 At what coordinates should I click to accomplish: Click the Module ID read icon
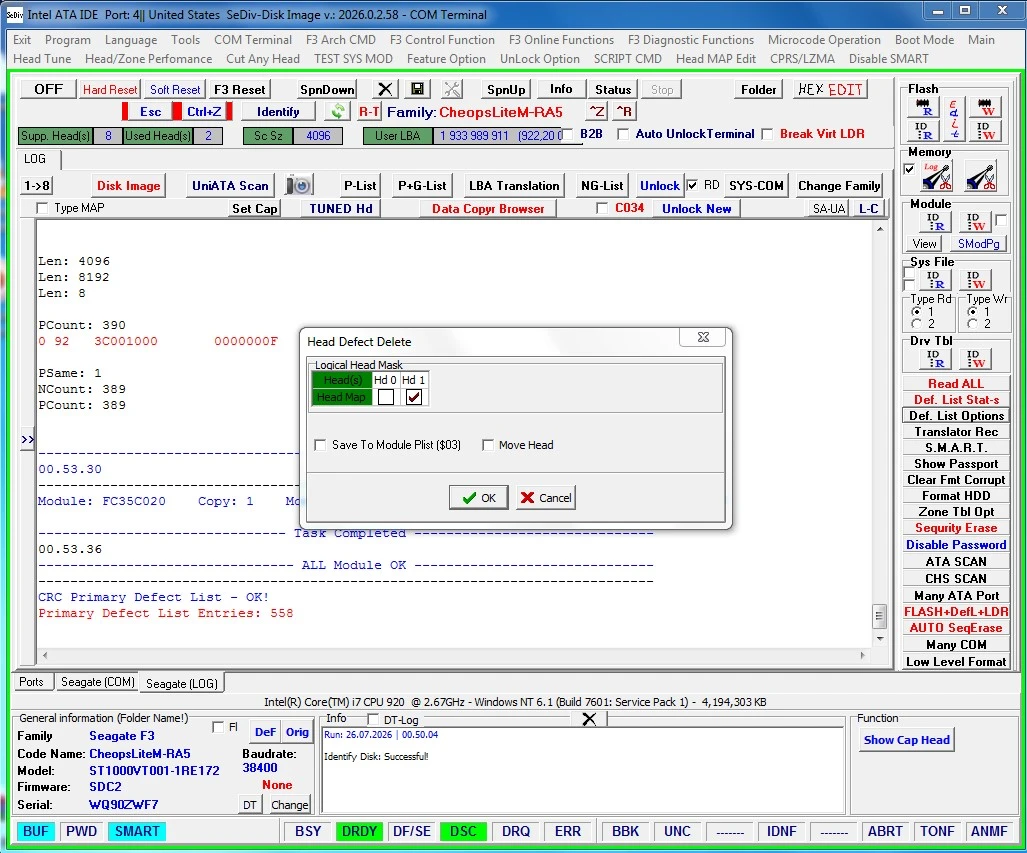935,221
